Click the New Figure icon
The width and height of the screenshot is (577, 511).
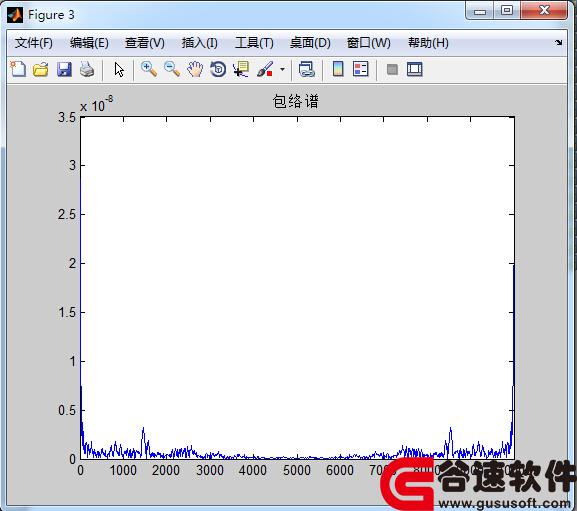(18, 69)
